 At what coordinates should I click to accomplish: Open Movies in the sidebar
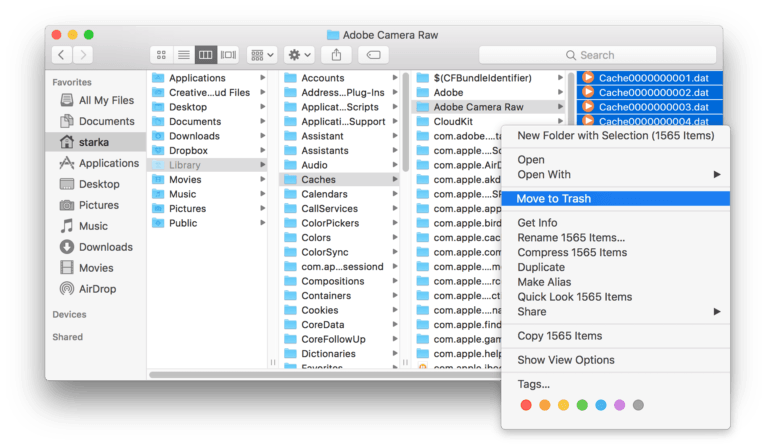96,268
